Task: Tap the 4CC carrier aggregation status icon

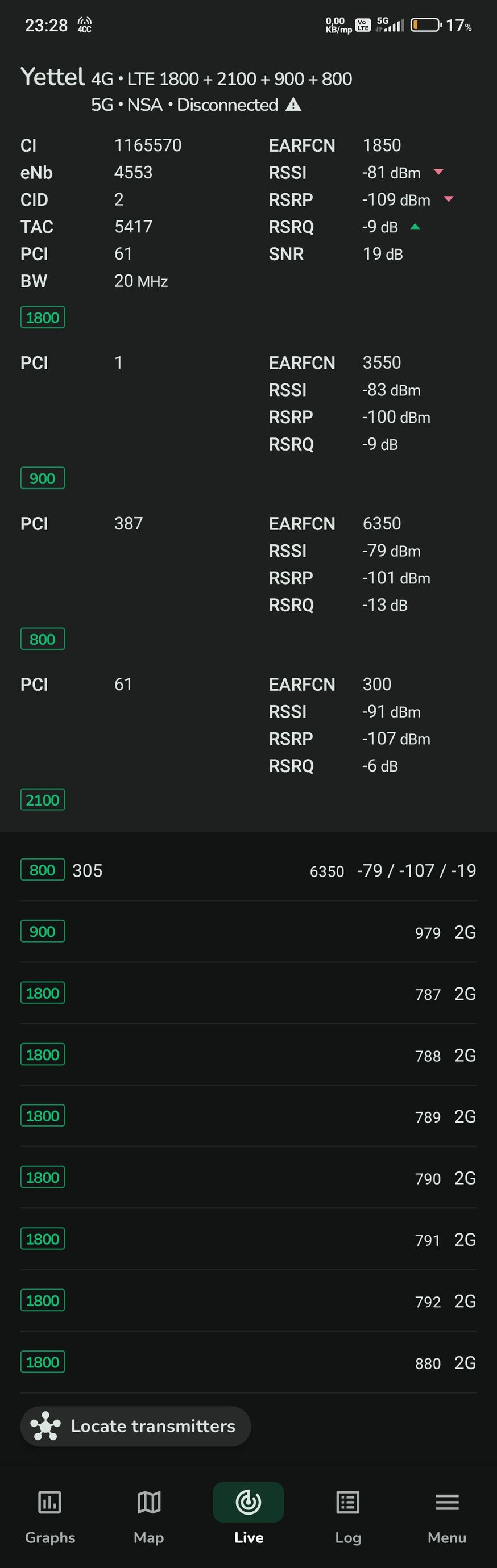Action: click(x=85, y=25)
